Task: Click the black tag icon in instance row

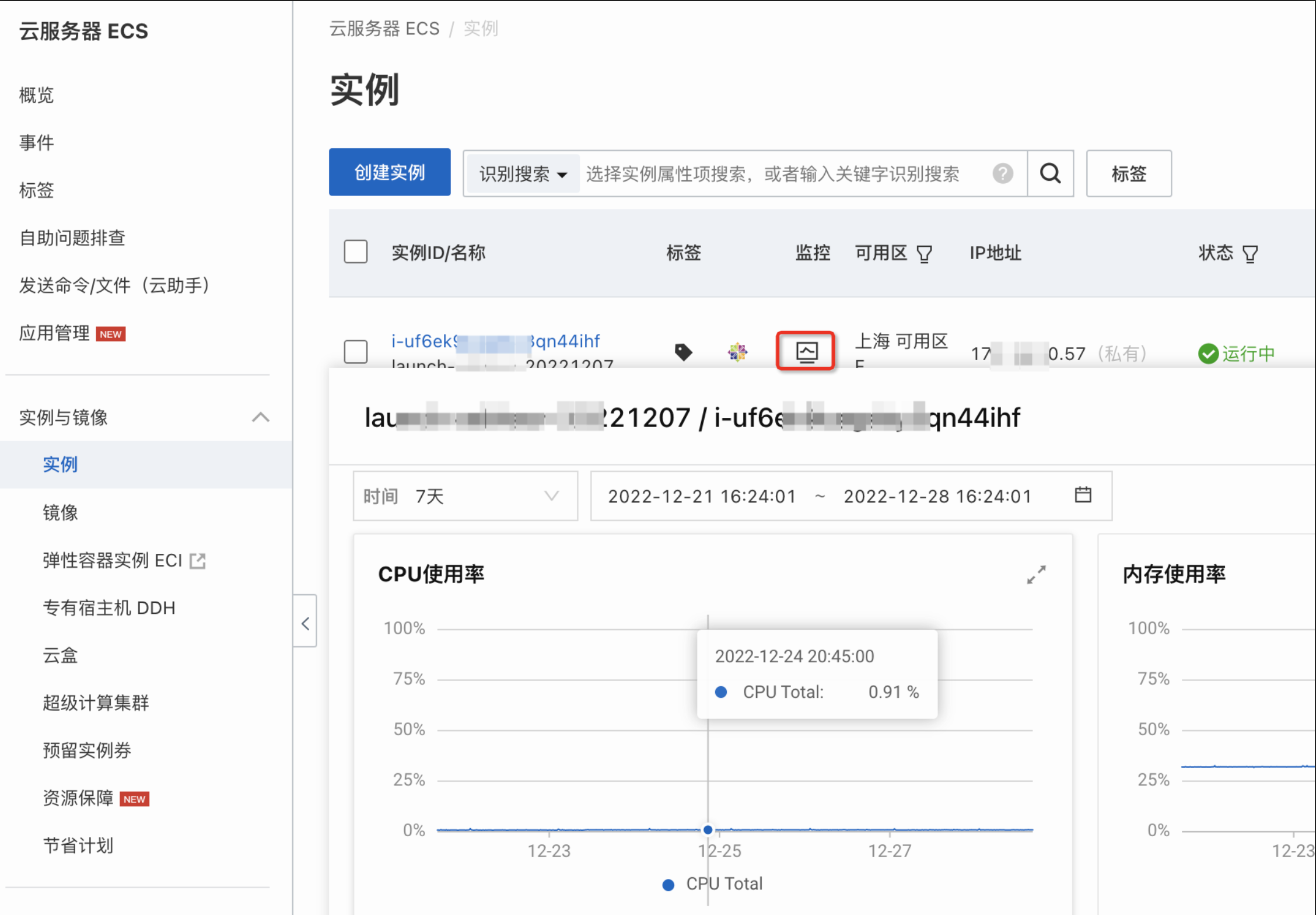Action: (683, 351)
